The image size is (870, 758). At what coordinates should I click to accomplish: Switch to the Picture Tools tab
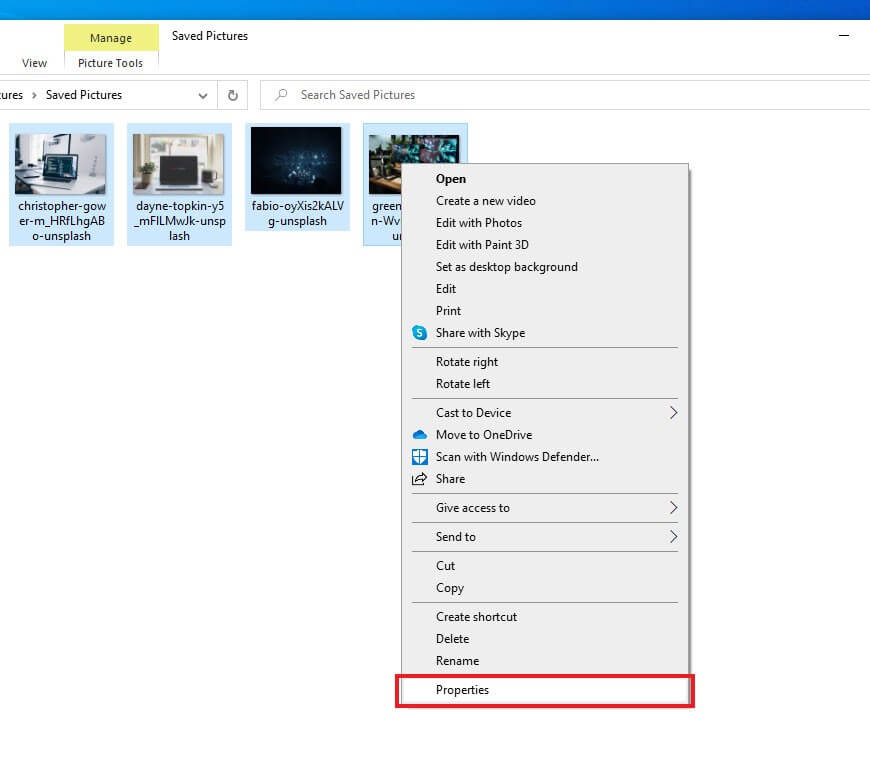110,63
